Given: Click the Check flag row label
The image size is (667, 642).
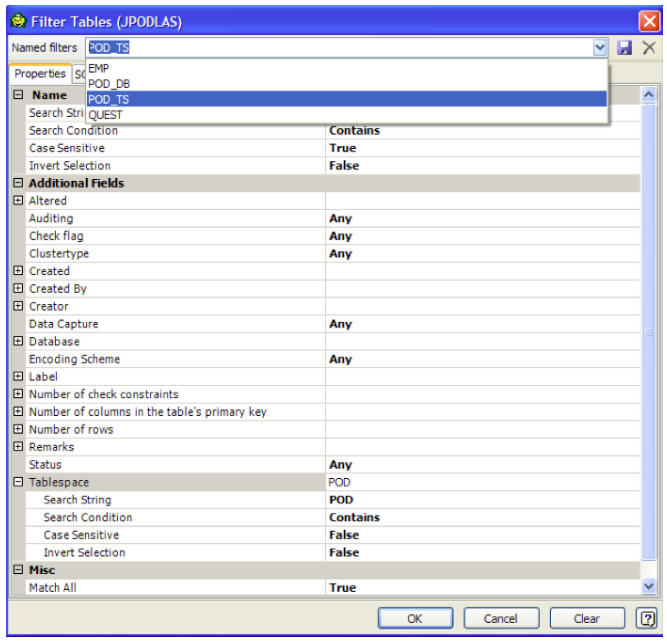Looking at the screenshot, I should point(56,236).
